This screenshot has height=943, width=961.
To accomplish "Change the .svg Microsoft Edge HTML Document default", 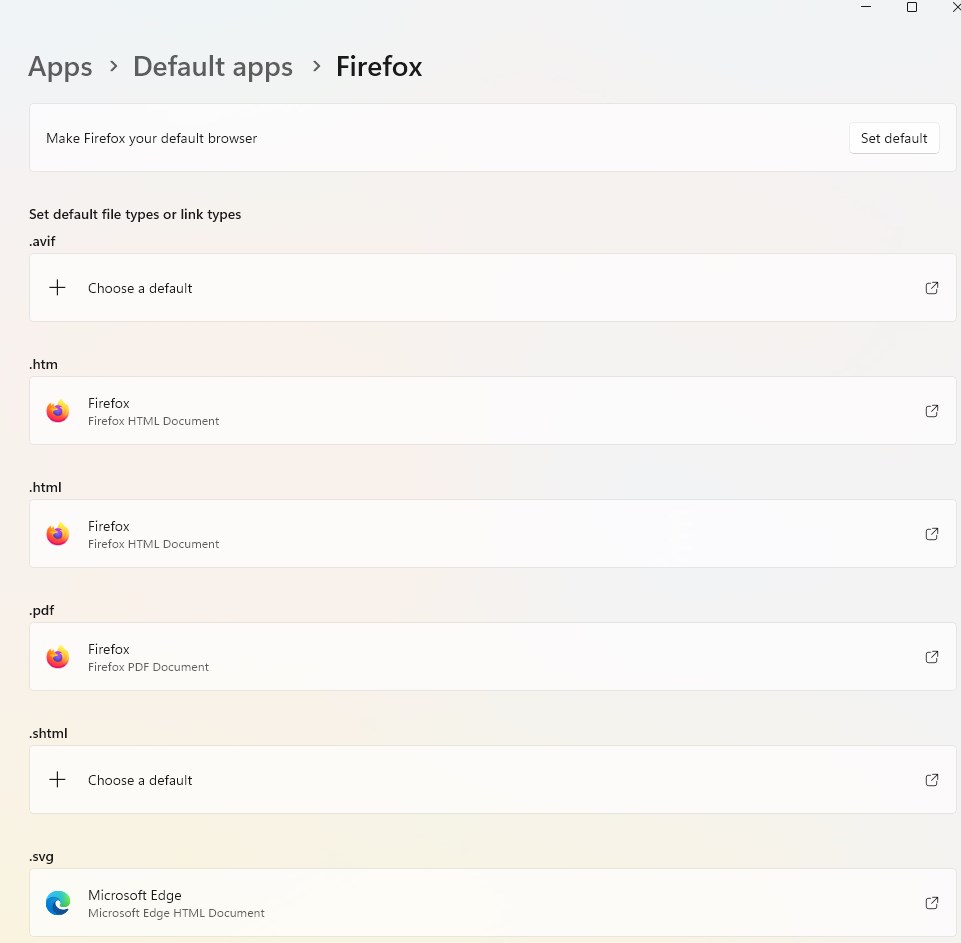I will pos(176,903).
